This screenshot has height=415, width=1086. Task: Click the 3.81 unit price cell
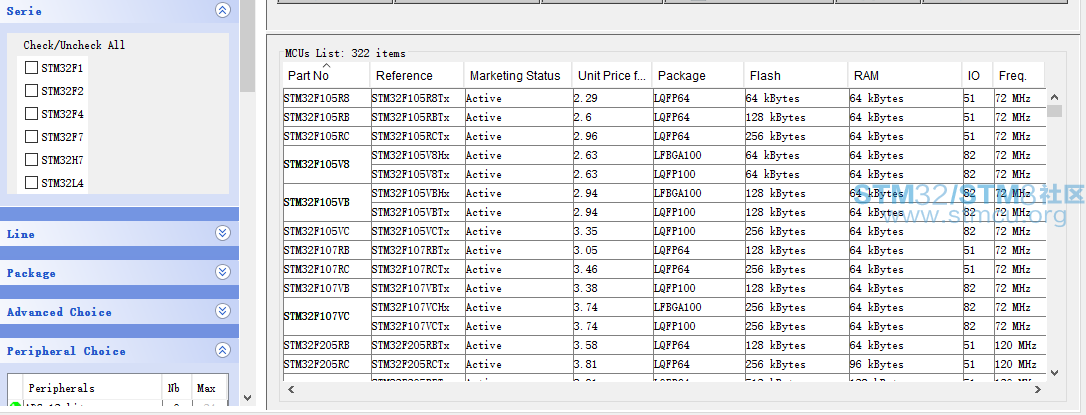coord(612,364)
